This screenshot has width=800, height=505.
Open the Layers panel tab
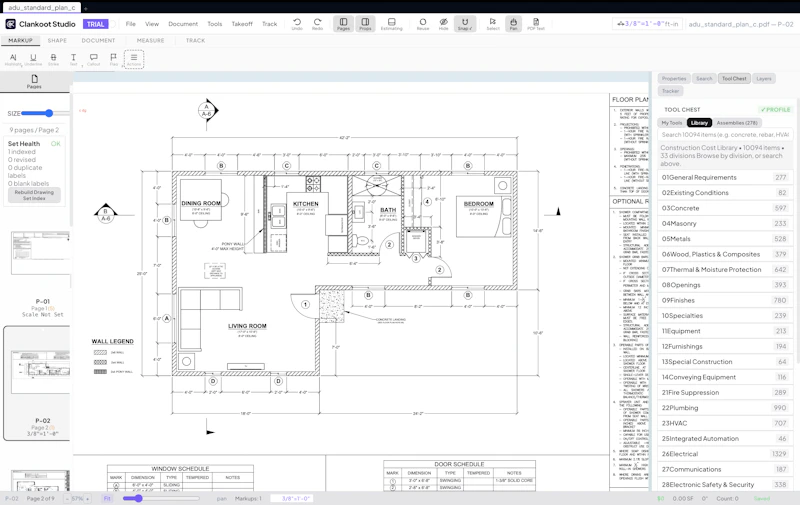tap(764, 79)
